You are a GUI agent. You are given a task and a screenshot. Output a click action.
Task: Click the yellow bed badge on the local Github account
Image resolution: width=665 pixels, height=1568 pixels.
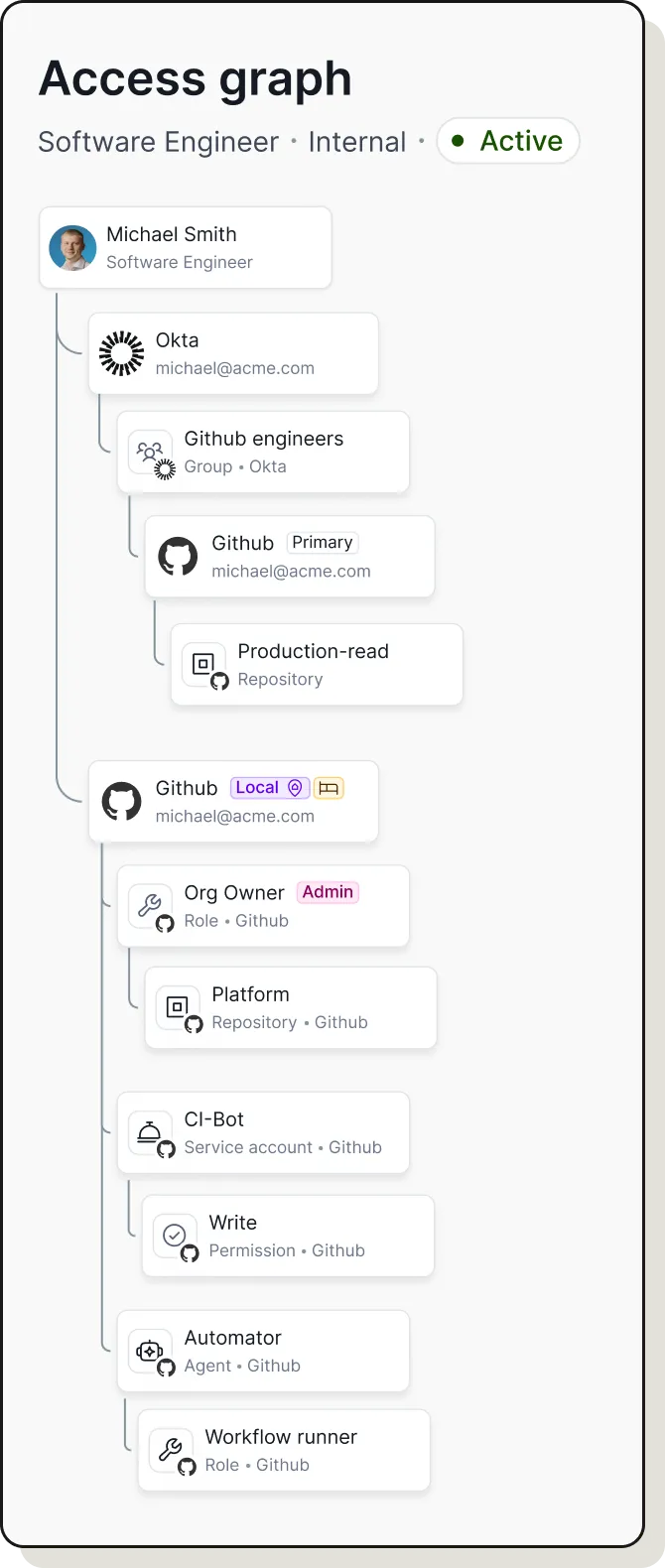[330, 787]
